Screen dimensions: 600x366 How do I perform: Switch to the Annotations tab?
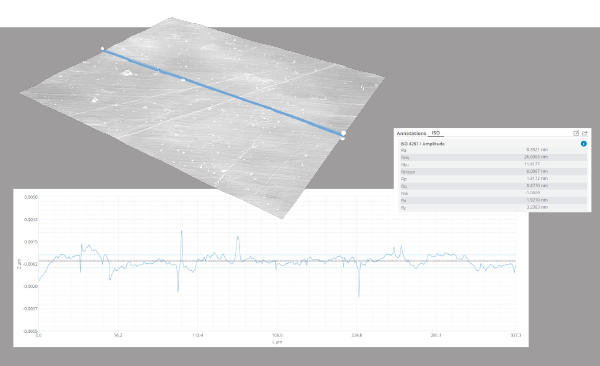[411, 133]
